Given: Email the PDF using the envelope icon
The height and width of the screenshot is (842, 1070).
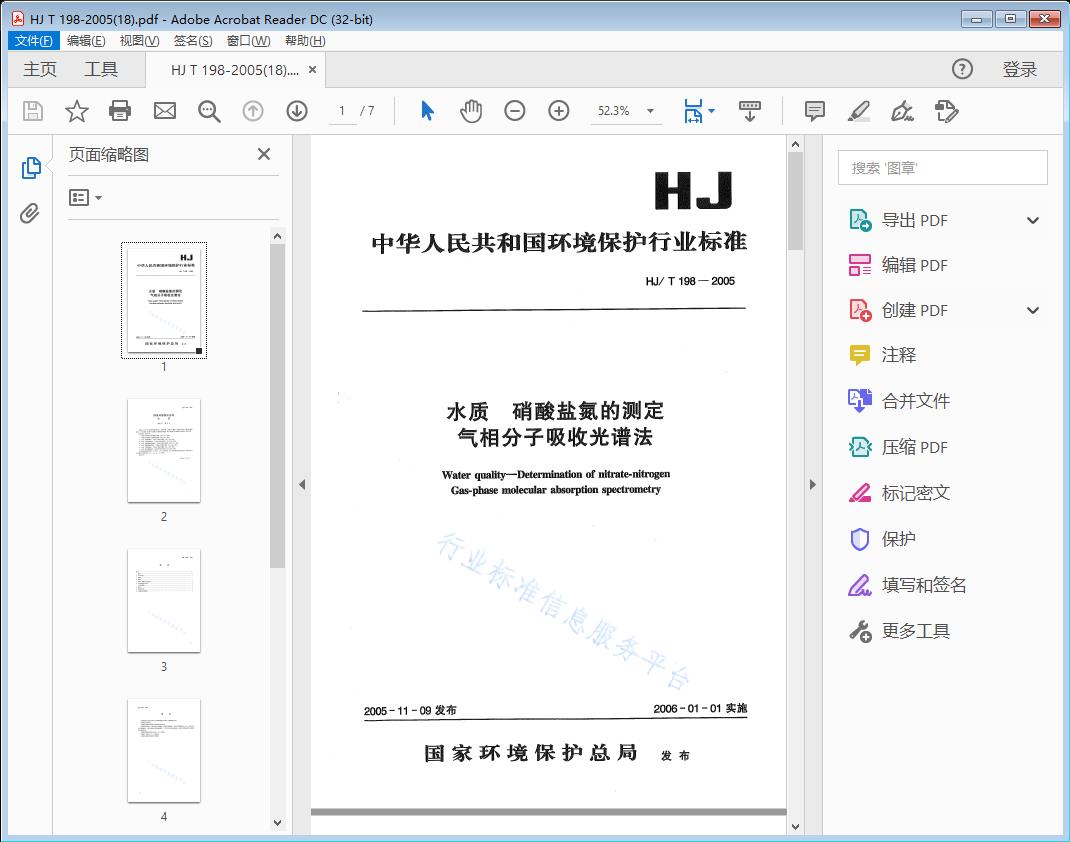Looking at the screenshot, I should 164,111.
